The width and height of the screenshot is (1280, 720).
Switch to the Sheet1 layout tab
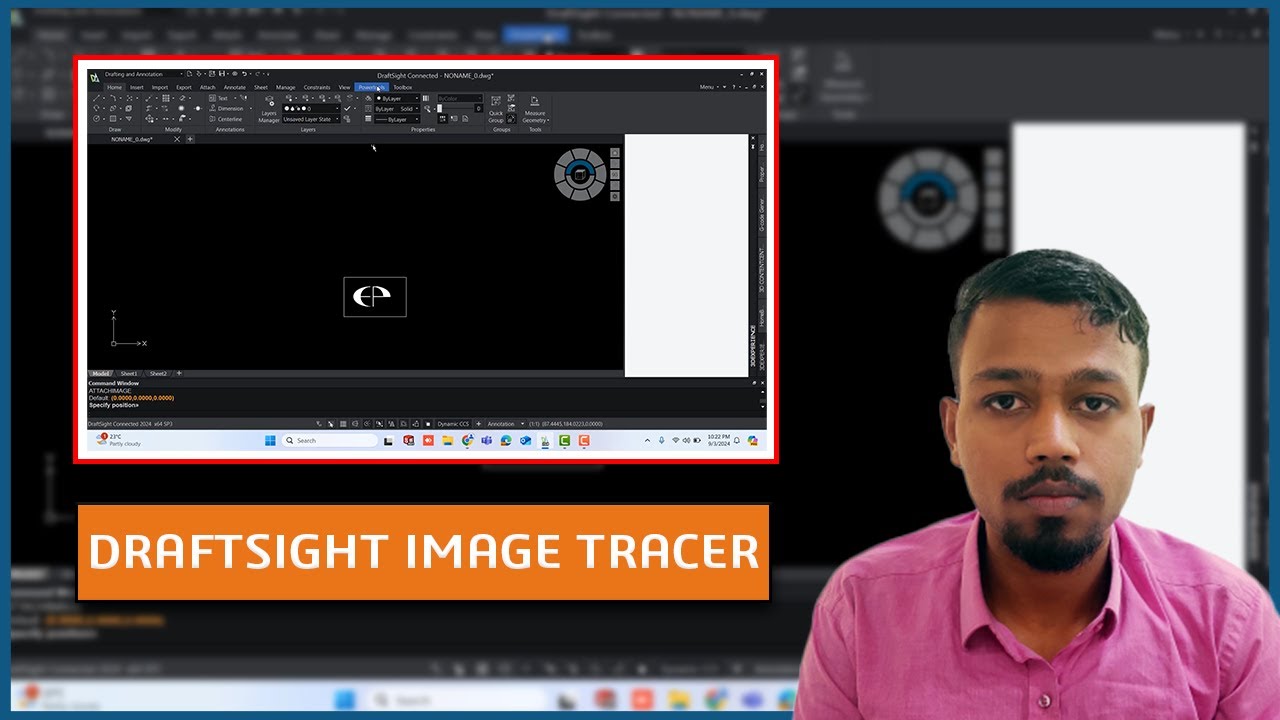129,373
